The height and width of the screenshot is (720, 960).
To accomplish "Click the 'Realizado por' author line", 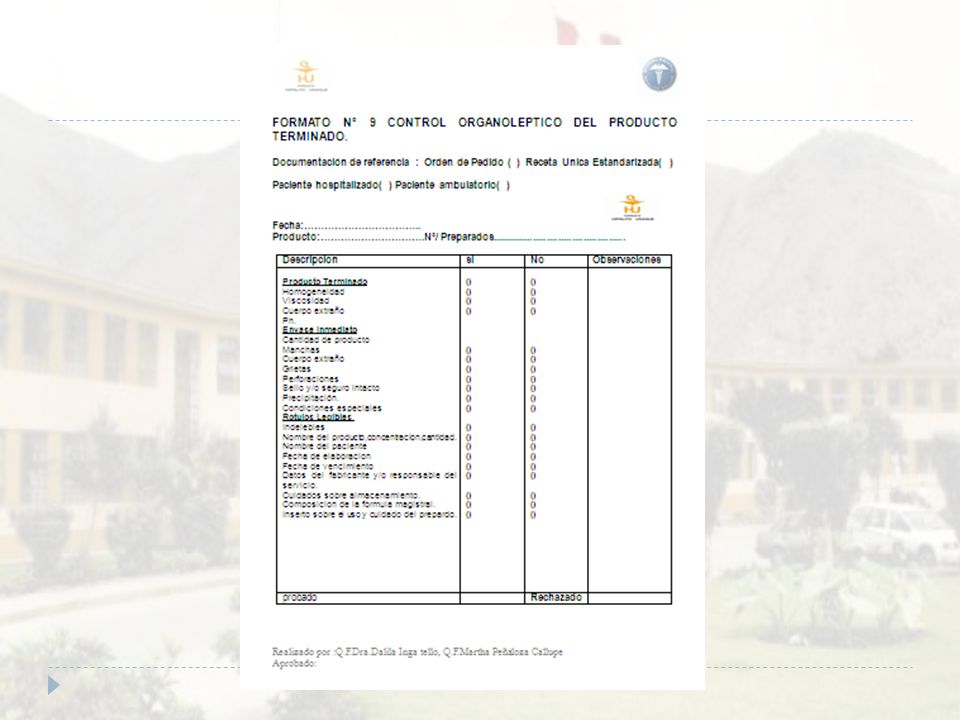I will coord(417,652).
